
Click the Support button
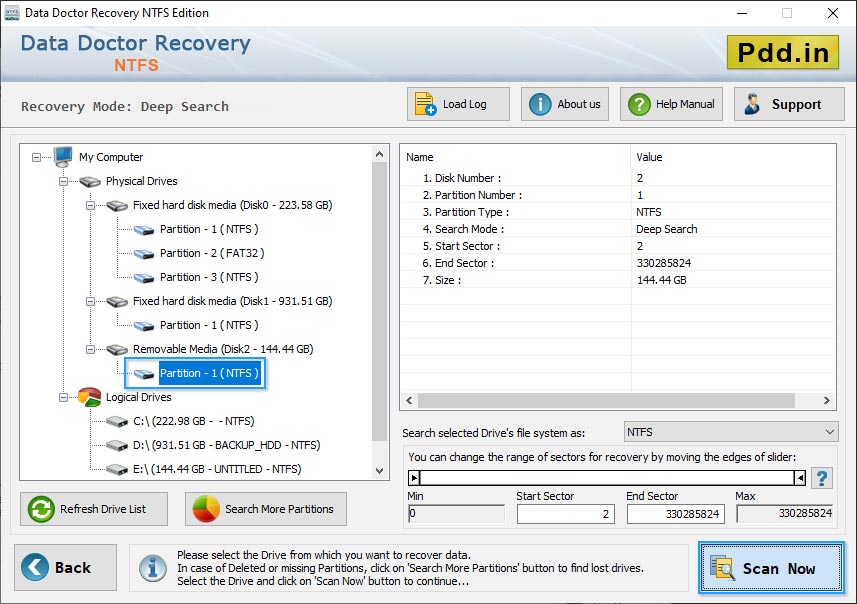click(789, 104)
